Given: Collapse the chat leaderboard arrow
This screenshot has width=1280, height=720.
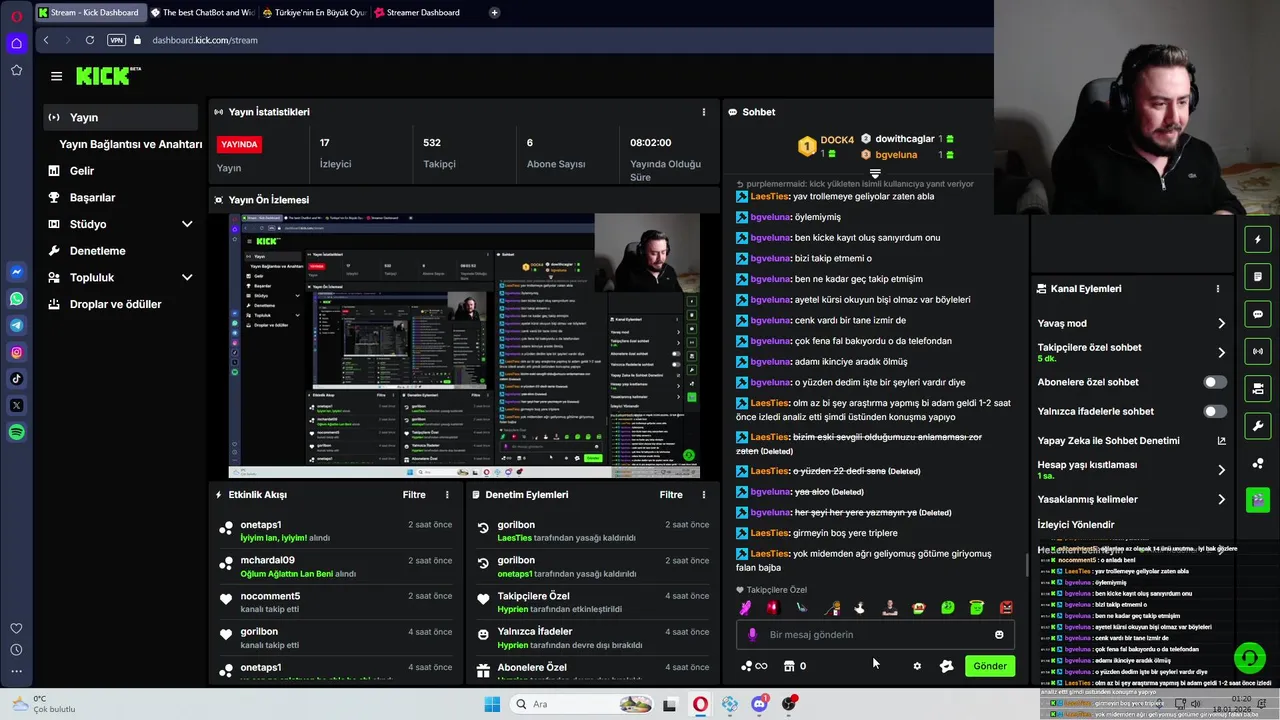Looking at the screenshot, I should coord(875,174).
